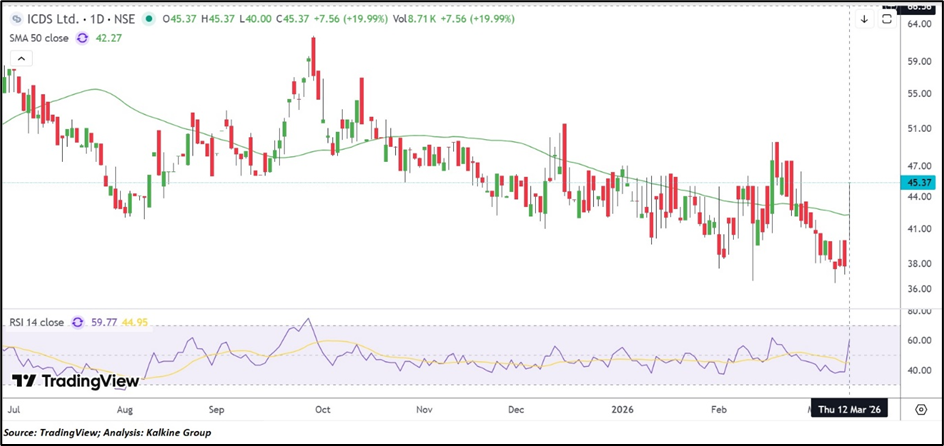Click the RSI 14 refresh icon
The height and width of the screenshot is (446, 944).
point(74,323)
